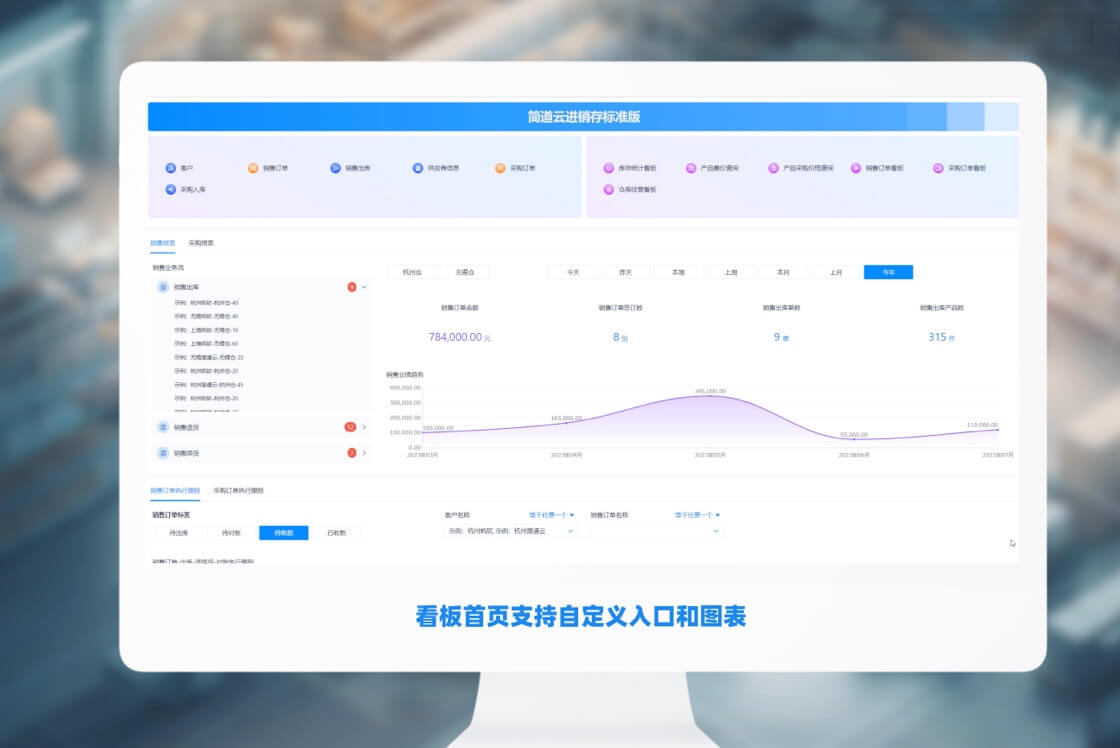This screenshot has width=1120, height=748.
Task: Select the 杭州仓 warehouse filter
Action: pyautogui.click(x=412, y=272)
